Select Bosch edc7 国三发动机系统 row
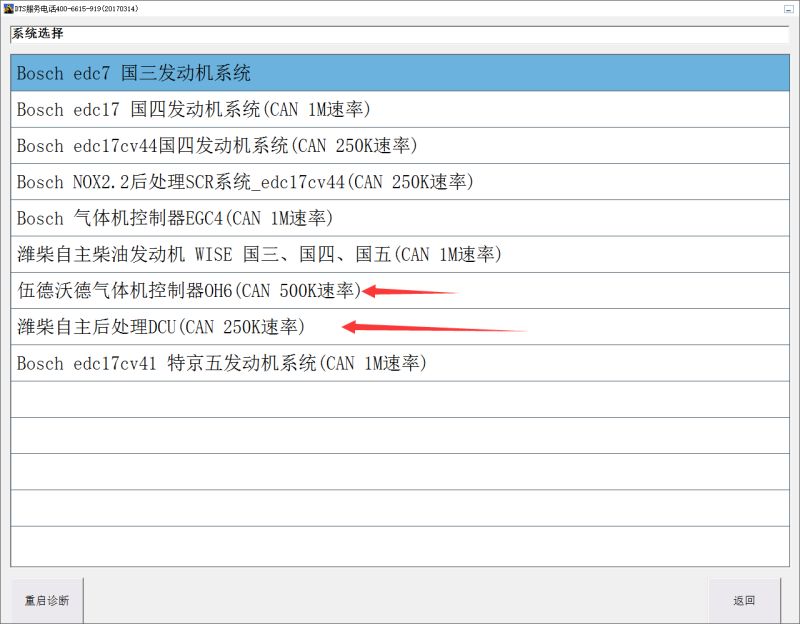The image size is (800, 624). [400, 73]
